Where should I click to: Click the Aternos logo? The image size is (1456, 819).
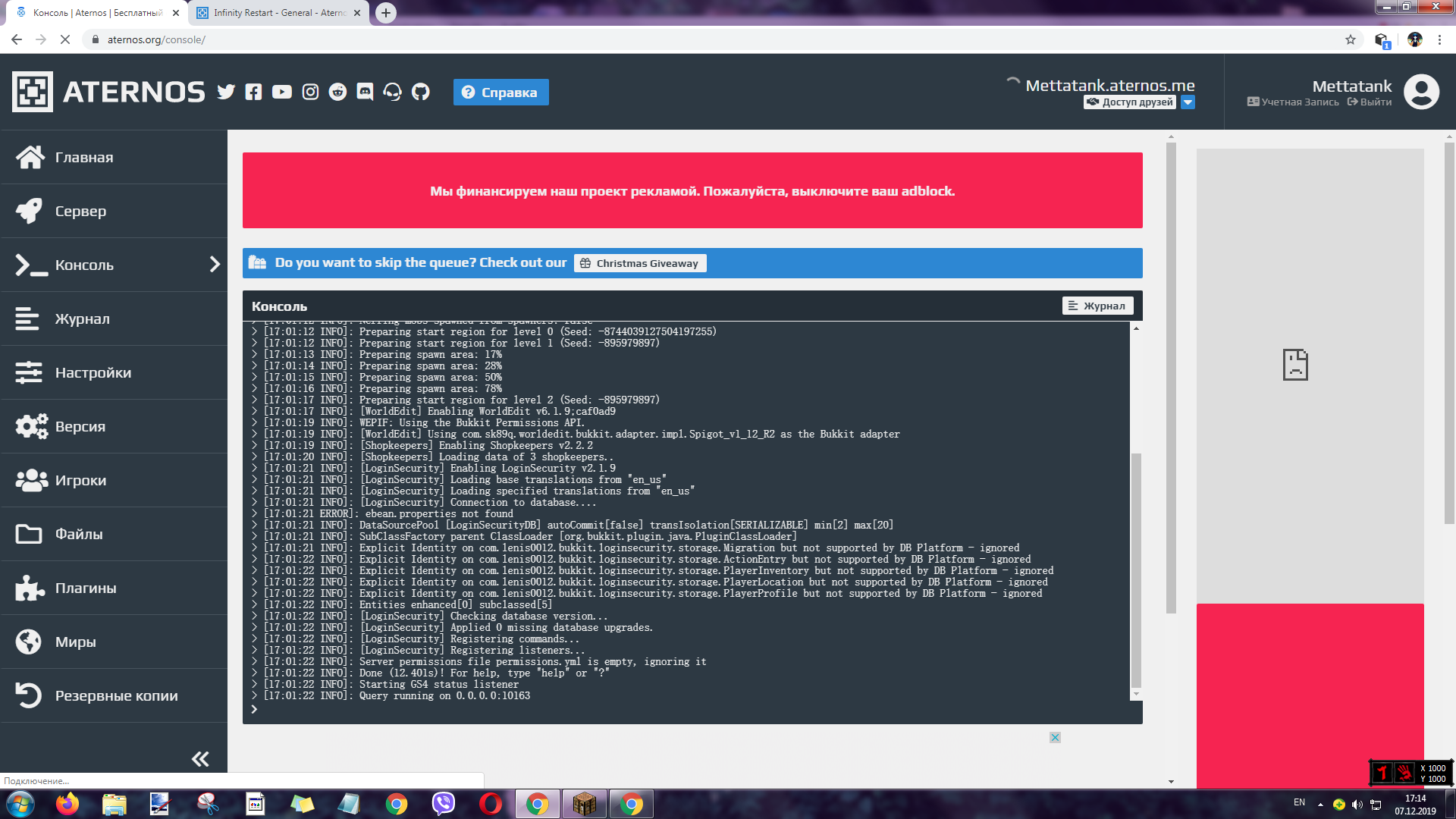[108, 92]
